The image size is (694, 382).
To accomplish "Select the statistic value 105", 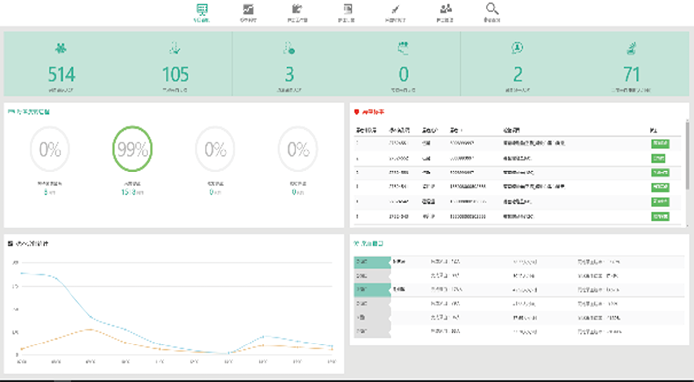I will pyautogui.click(x=175, y=74).
